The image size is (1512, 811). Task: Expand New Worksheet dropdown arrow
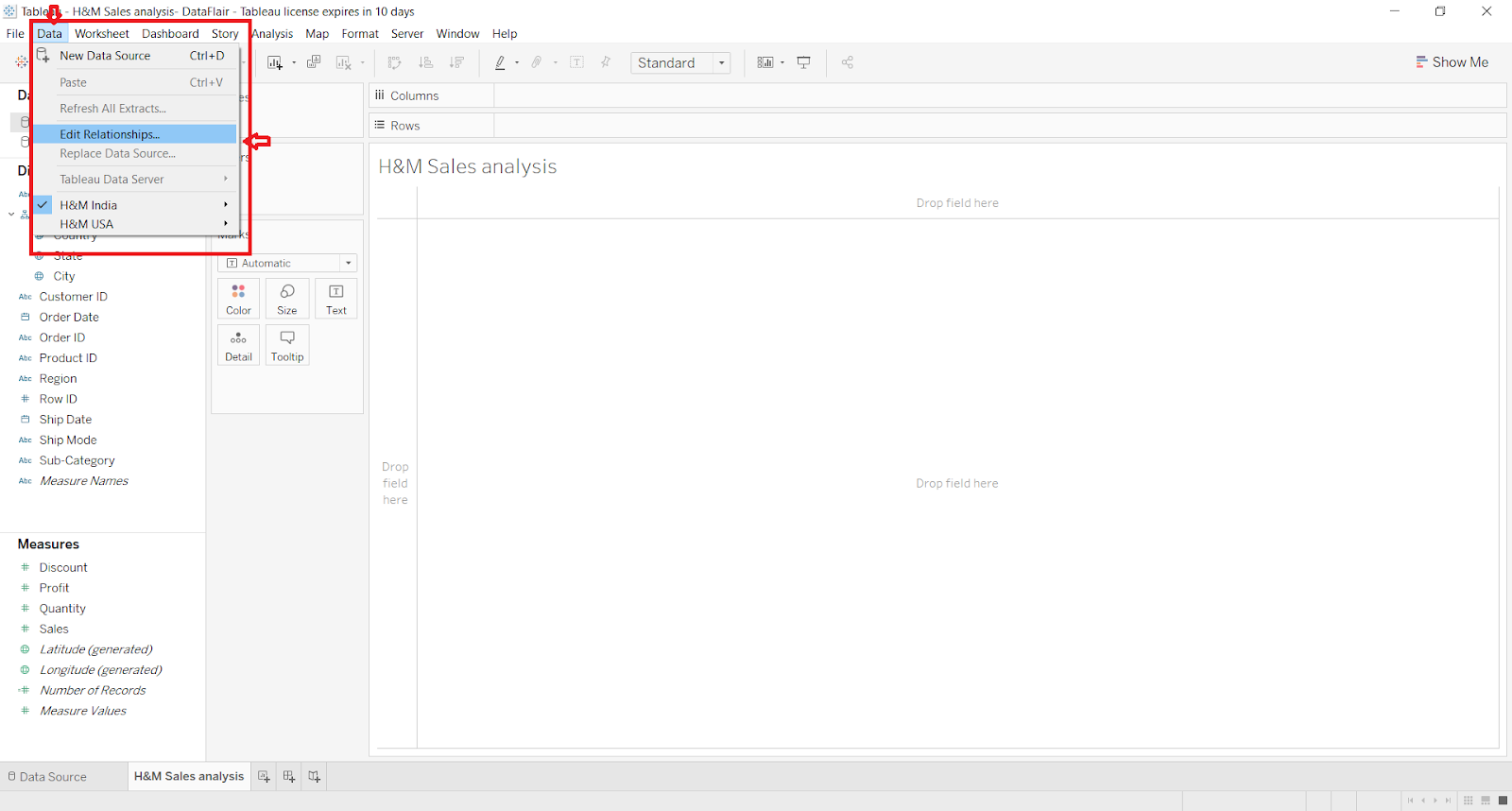coord(294,63)
